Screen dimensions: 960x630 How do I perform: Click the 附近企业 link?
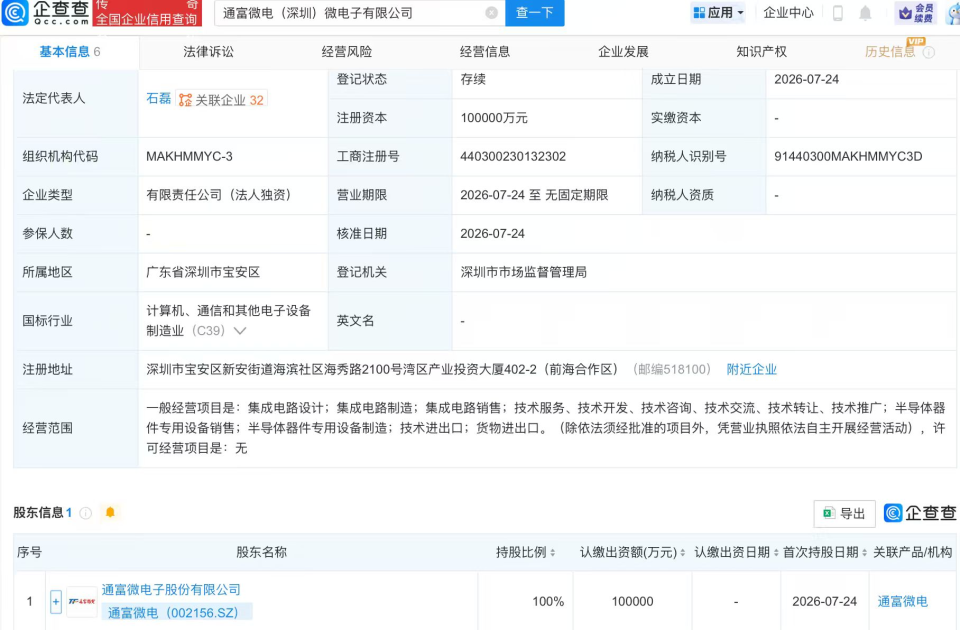[751, 370]
